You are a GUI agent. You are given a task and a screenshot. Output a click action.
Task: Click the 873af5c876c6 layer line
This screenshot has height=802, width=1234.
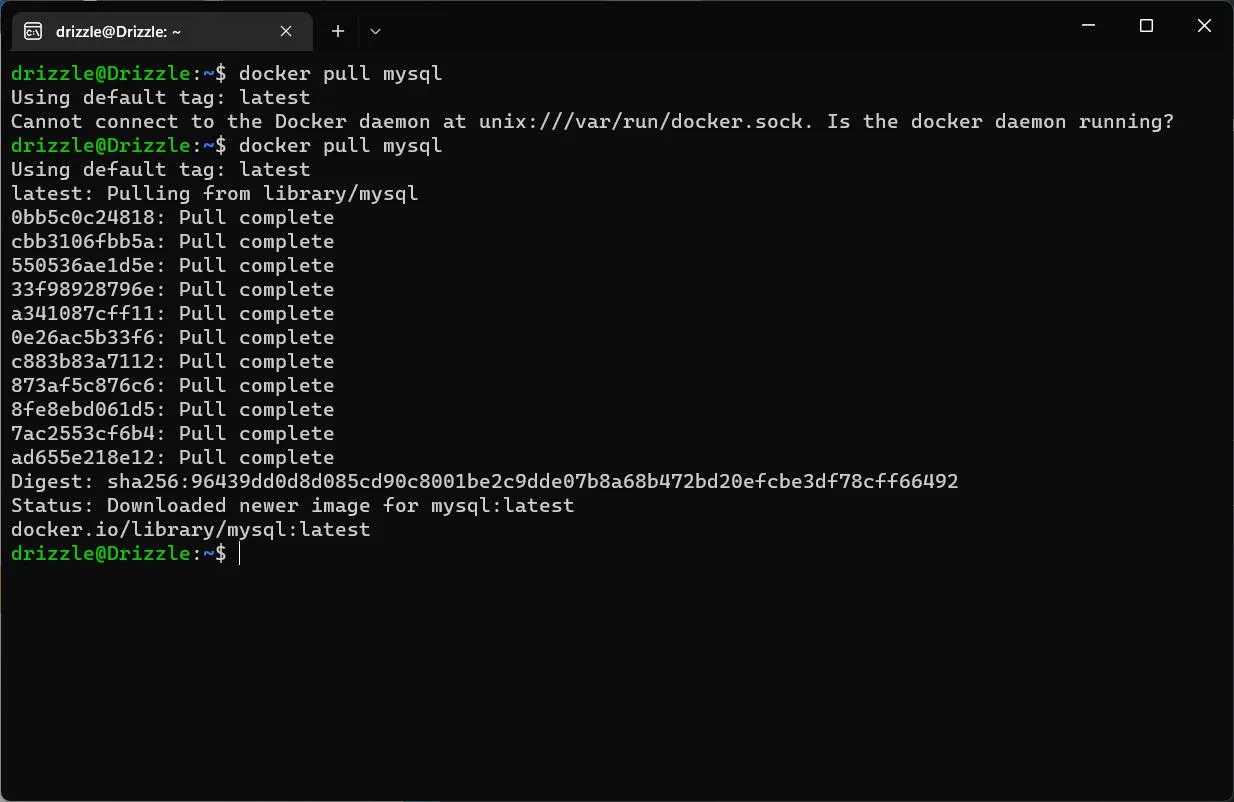[172, 385]
